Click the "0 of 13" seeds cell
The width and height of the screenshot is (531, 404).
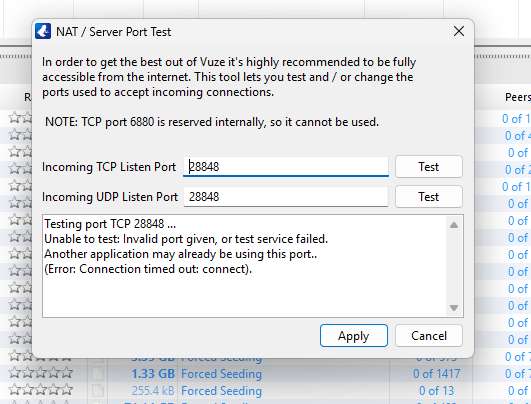coord(436,390)
